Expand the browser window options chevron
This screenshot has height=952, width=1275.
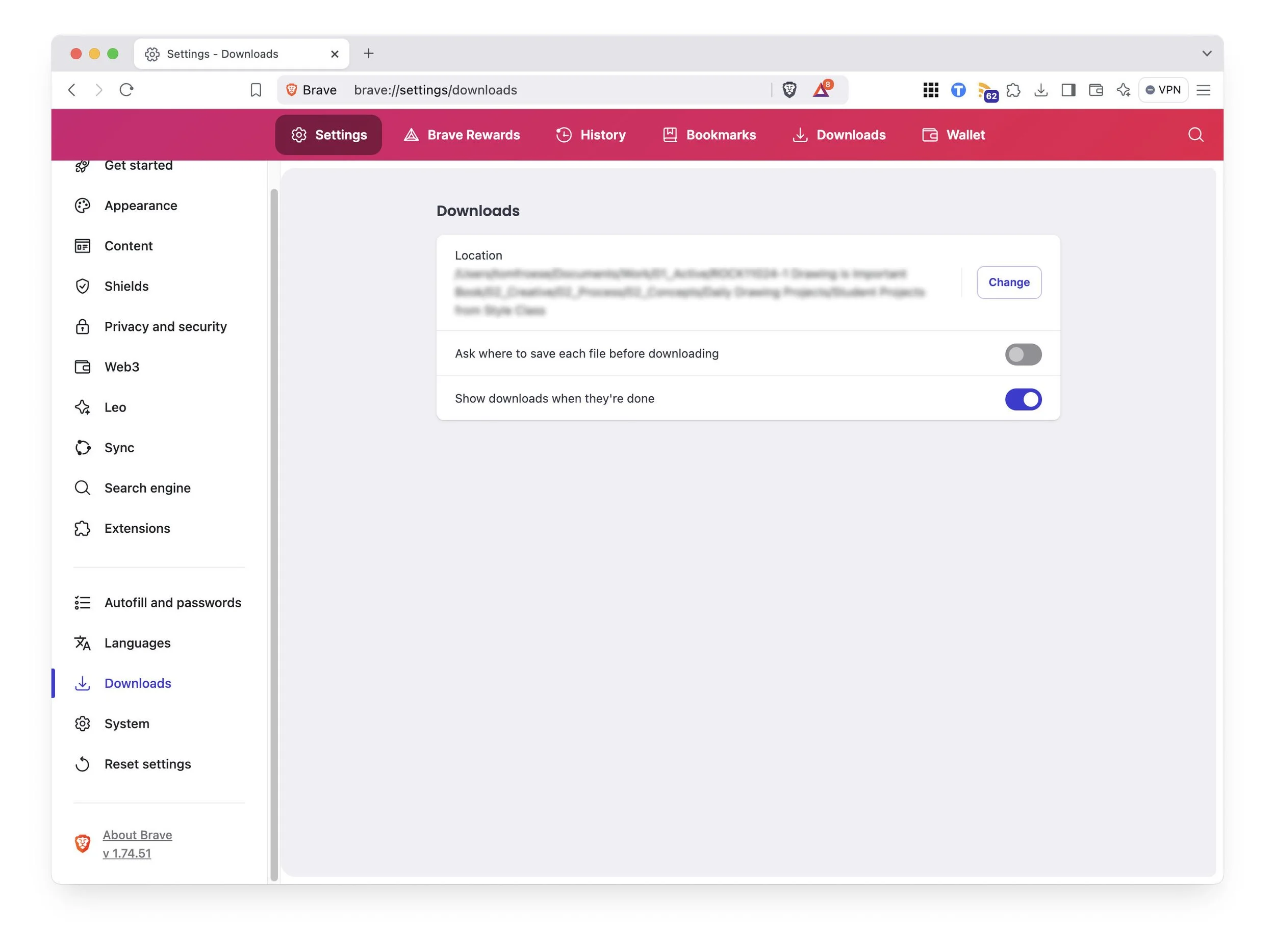[x=1207, y=54]
